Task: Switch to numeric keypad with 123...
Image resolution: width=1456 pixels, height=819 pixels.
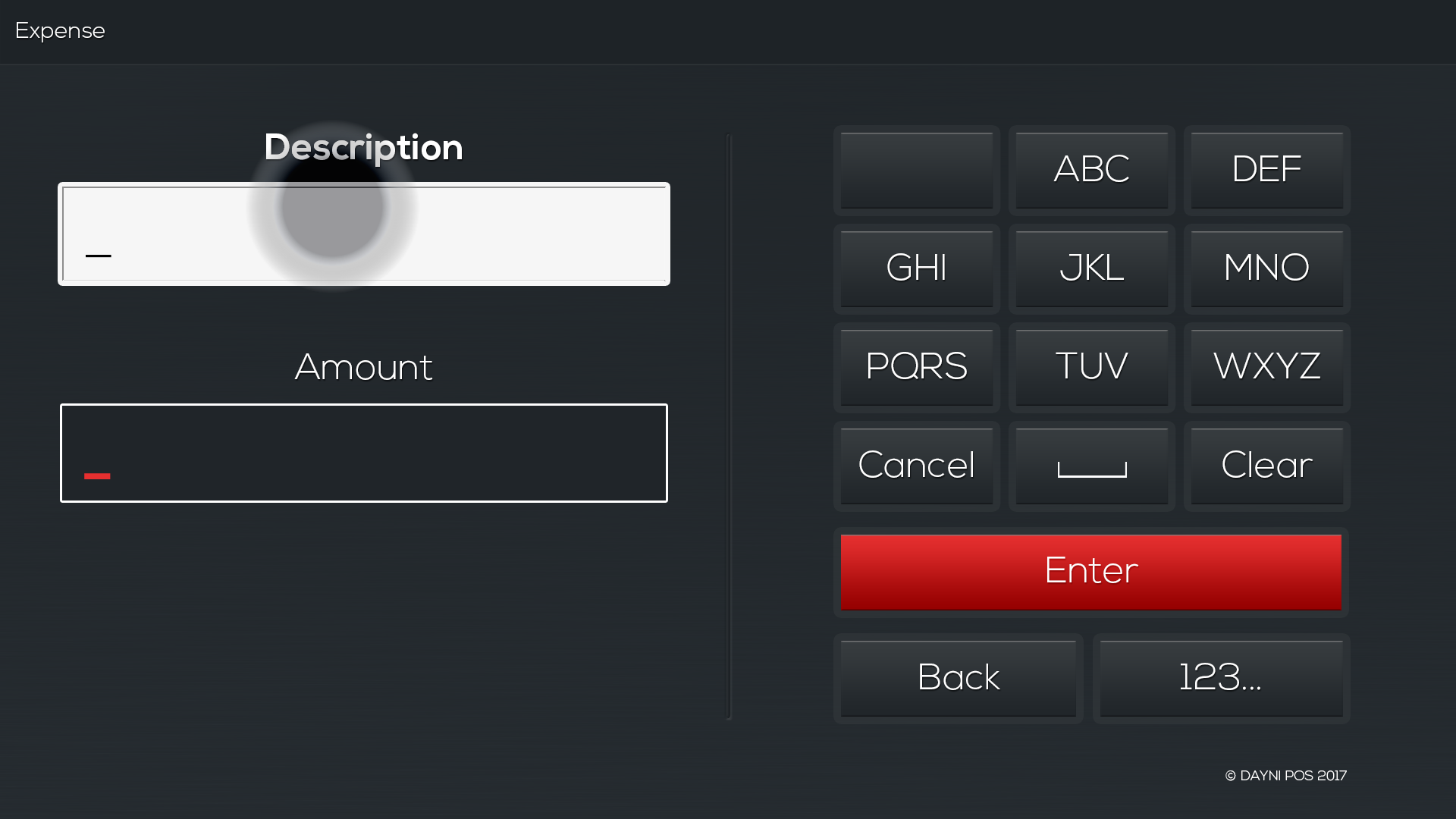Action: click(x=1221, y=678)
